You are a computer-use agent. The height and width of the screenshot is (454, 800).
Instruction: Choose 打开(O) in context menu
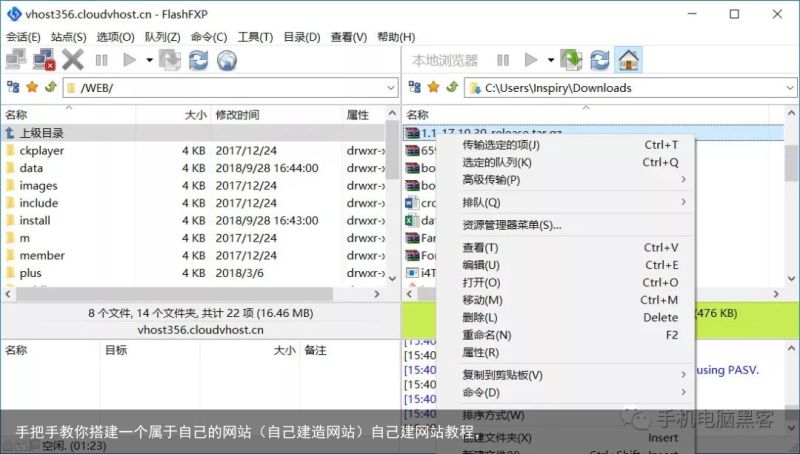pos(565,283)
